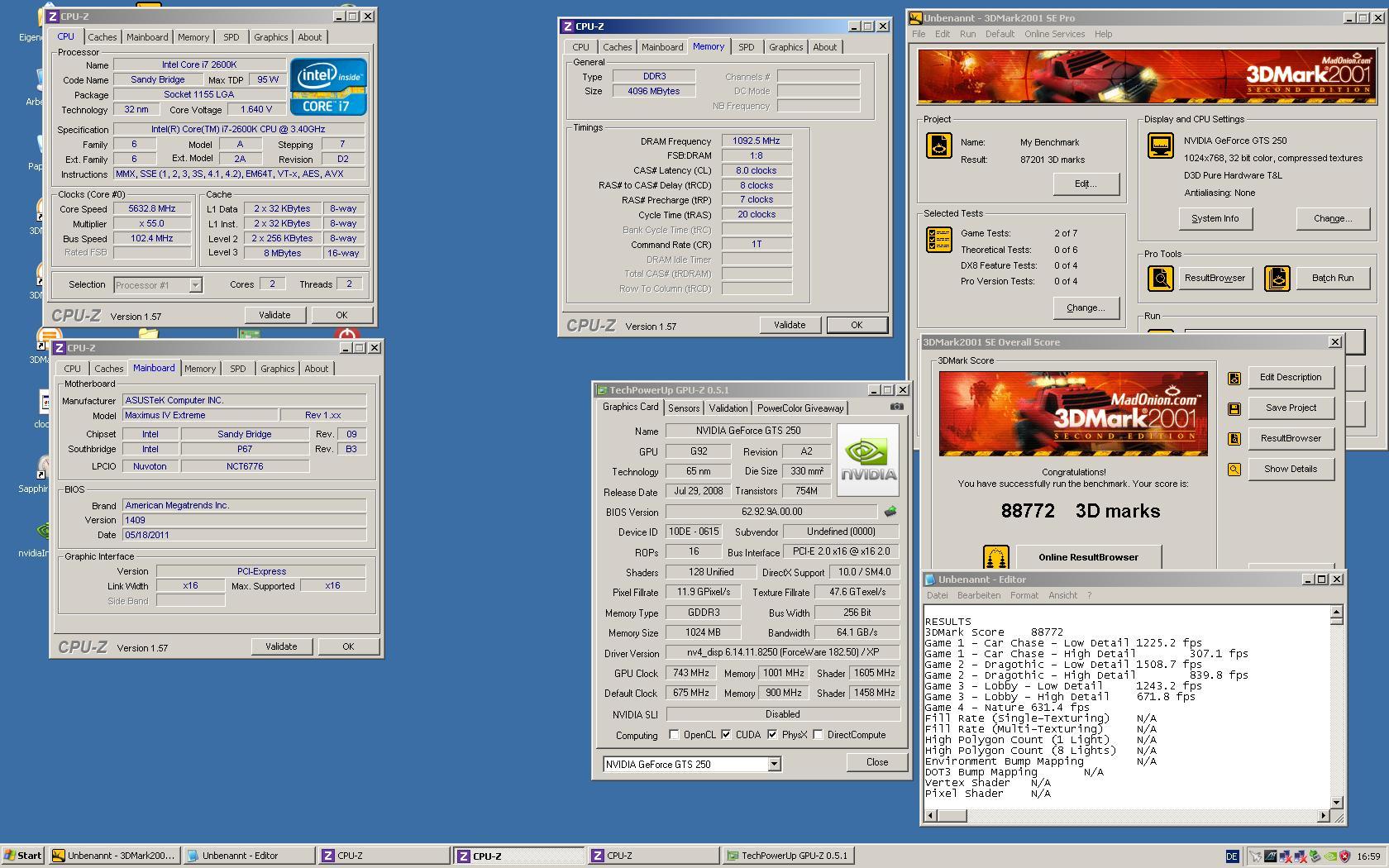Click the Online ResultBrowser icon
The height and width of the screenshot is (868, 1389).
point(995,557)
